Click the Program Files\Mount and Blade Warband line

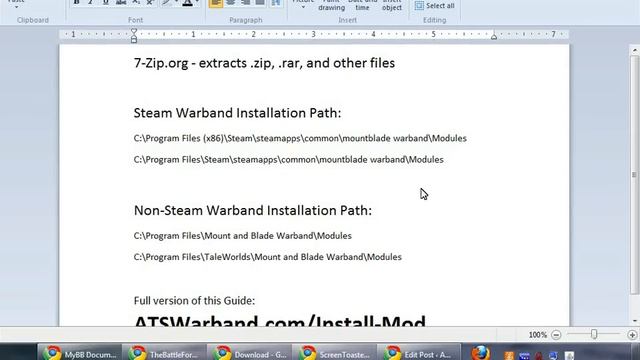pos(242,236)
